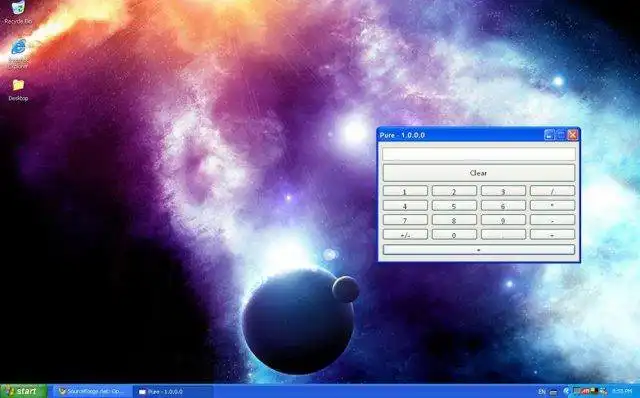Screen dimensions: 640x398
Task: Close the Pure calculator window
Action: (x=573, y=135)
